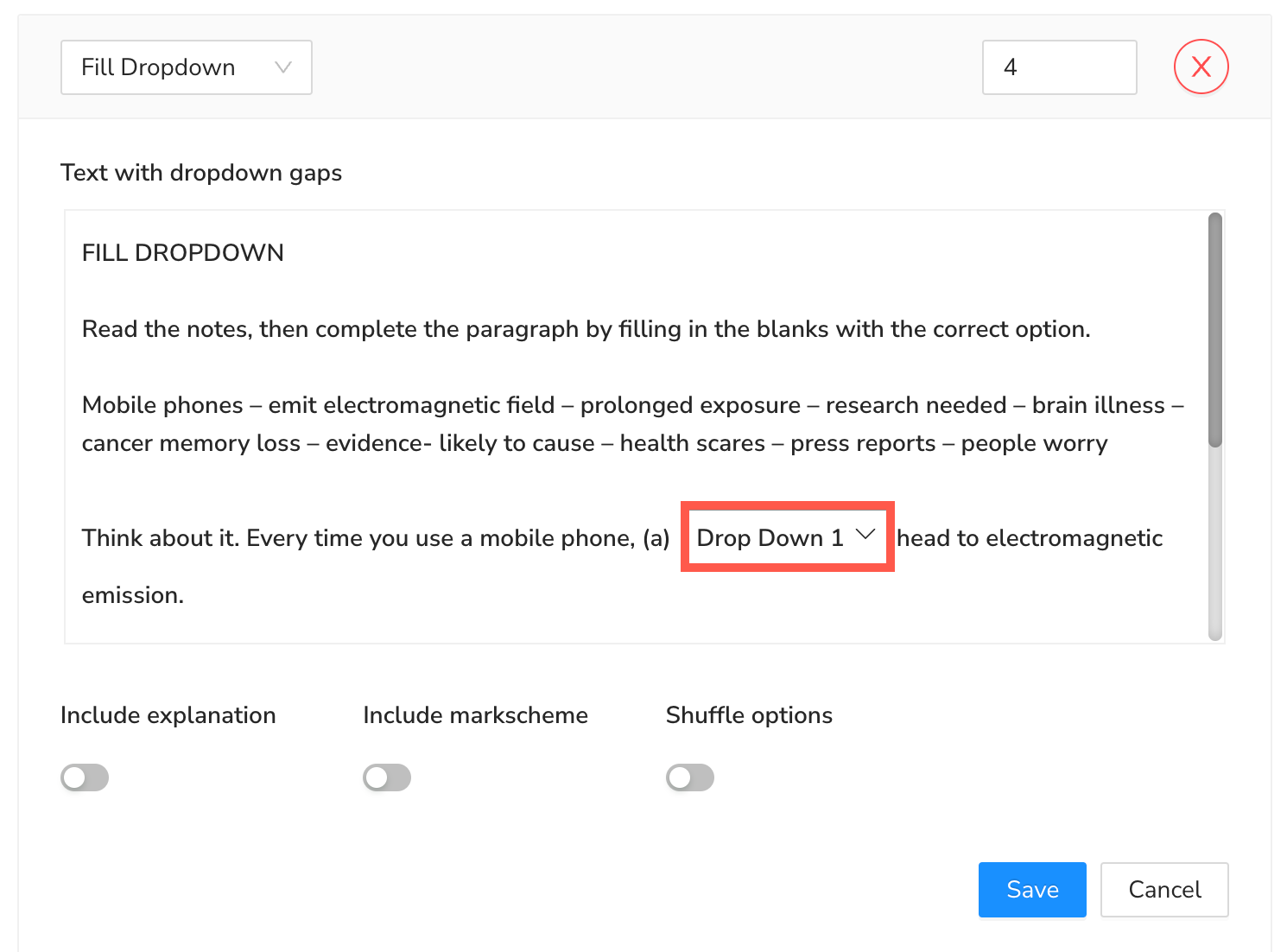Image resolution: width=1287 pixels, height=952 pixels.
Task: Click the arrow icon in Drop Down 1
Action: 865,536
